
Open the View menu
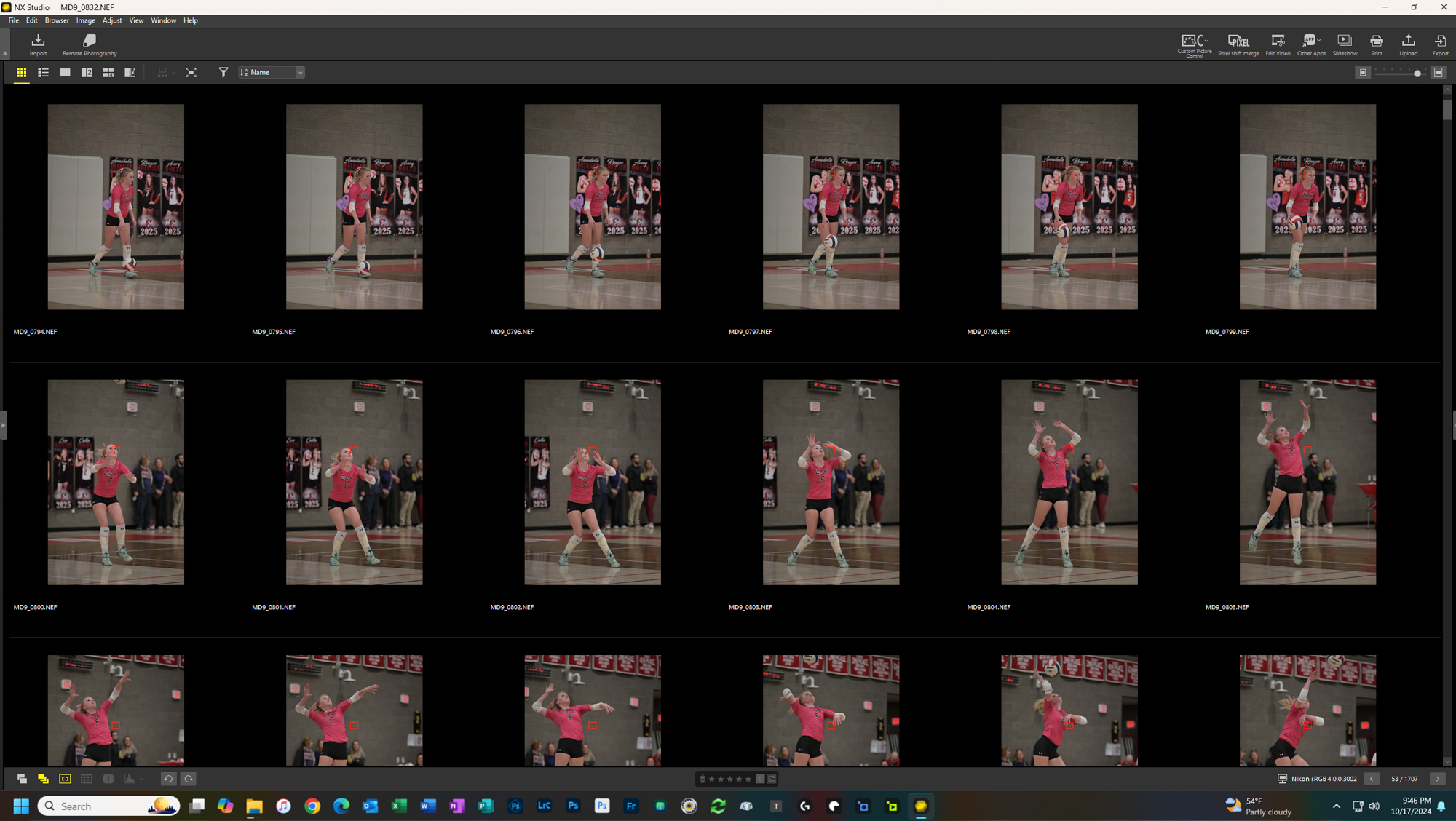pyautogui.click(x=136, y=20)
